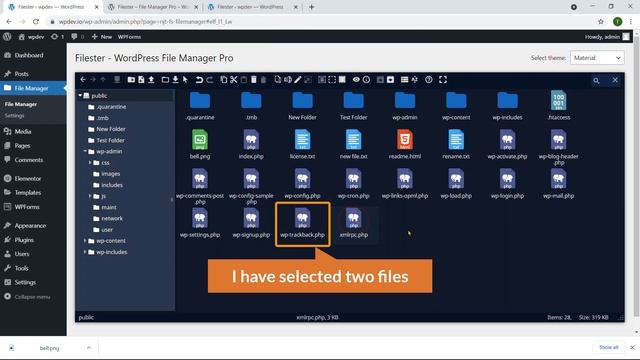Click the Rename toolbar icon

[288, 80]
